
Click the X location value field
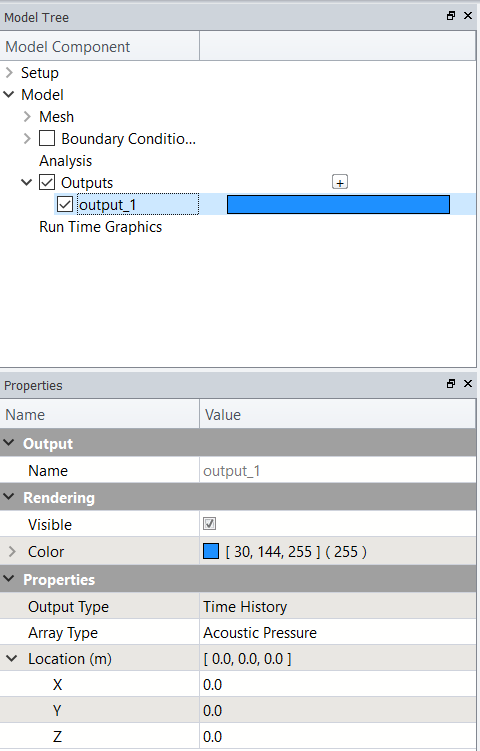point(337,684)
